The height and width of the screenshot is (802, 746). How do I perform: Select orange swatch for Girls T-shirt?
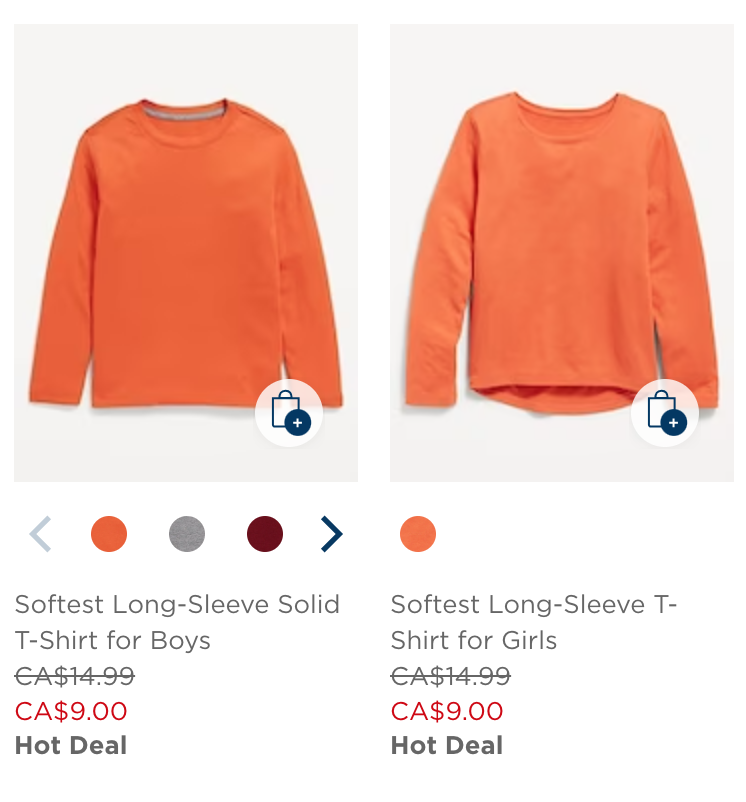(418, 534)
